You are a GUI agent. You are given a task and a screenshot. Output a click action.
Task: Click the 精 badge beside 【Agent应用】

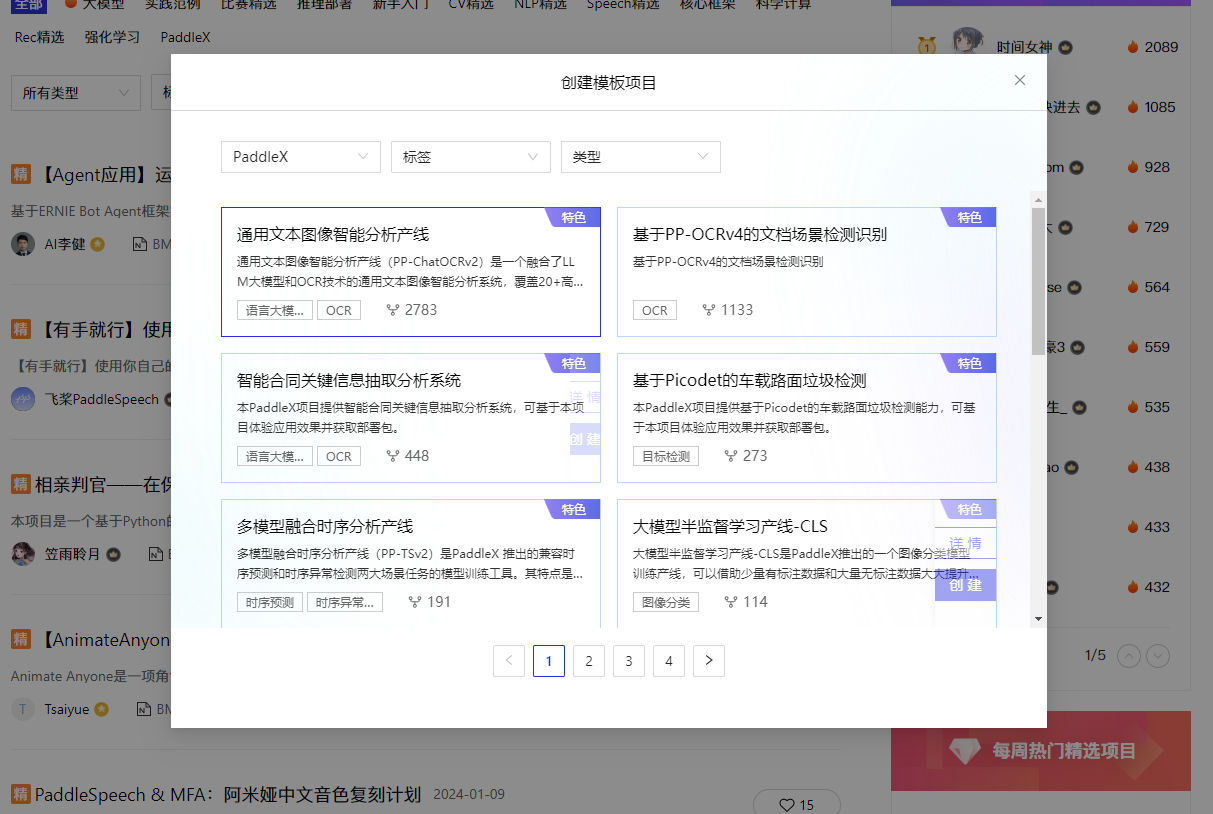(x=21, y=175)
